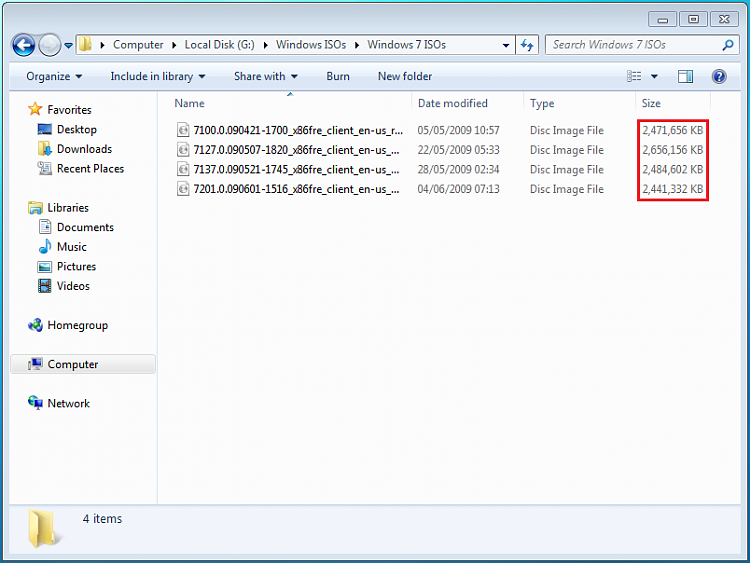Image resolution: width=750 pixels, height=563 pixels.
Task: Click the disc icon of the 7127 file
Action: pos(183,149)
